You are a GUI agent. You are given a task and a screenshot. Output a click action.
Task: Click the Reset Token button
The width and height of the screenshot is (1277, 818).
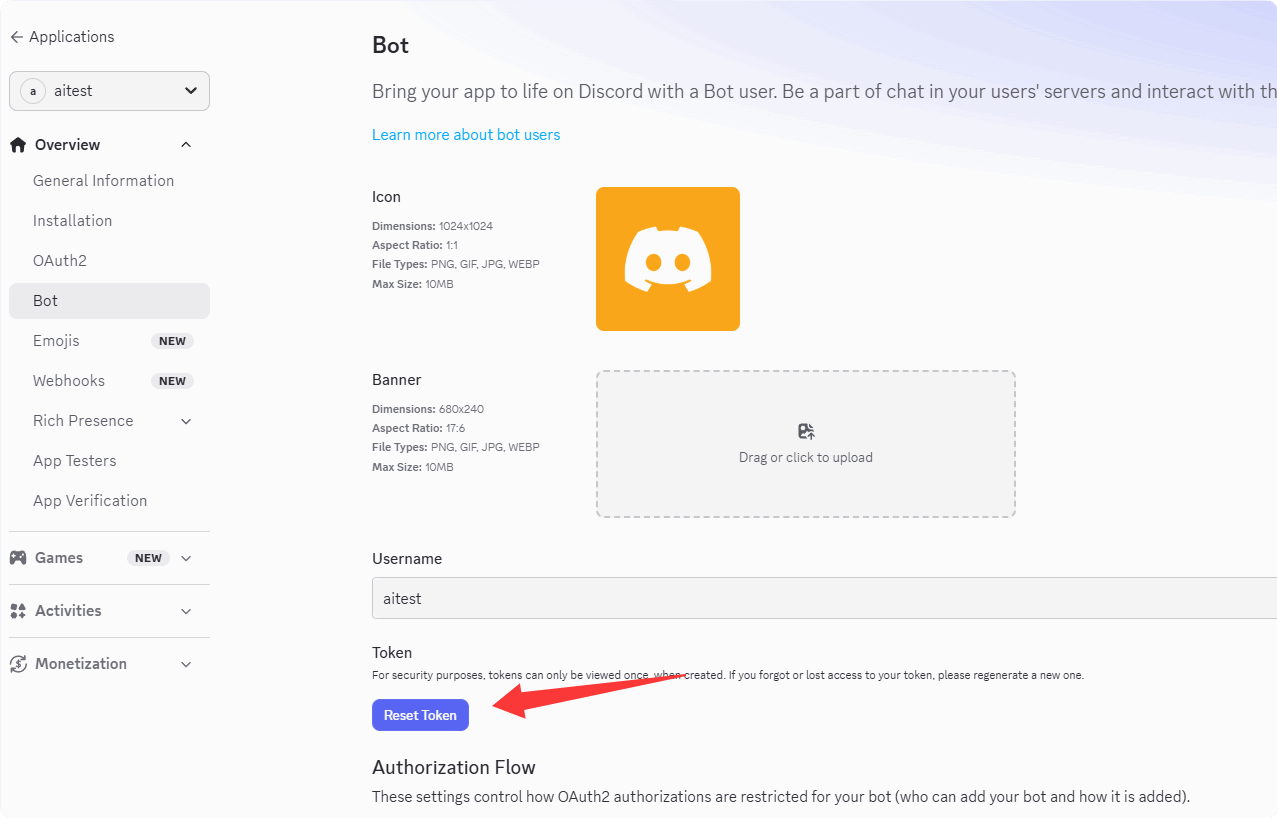pos(420,715)
